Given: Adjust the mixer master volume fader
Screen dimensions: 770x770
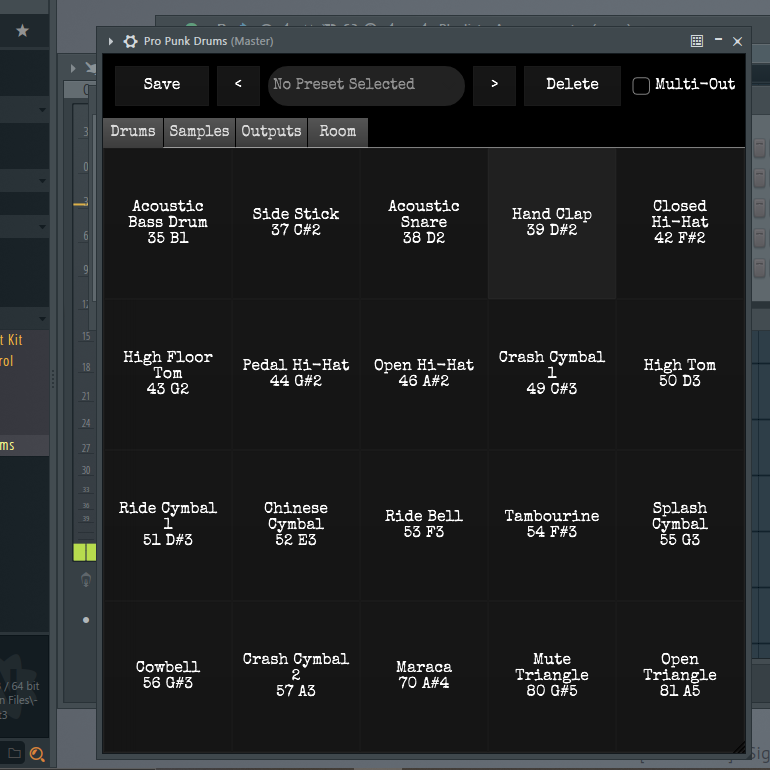Looking at the screenshot, I should point(81,203).
